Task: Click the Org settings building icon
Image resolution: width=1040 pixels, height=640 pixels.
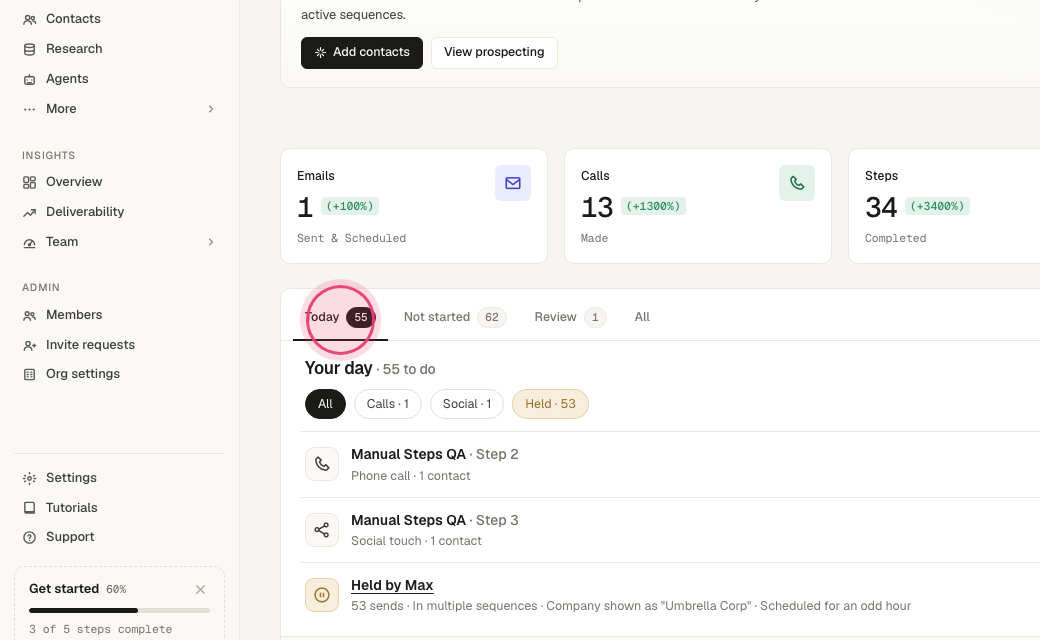Action: coord(29,375)
